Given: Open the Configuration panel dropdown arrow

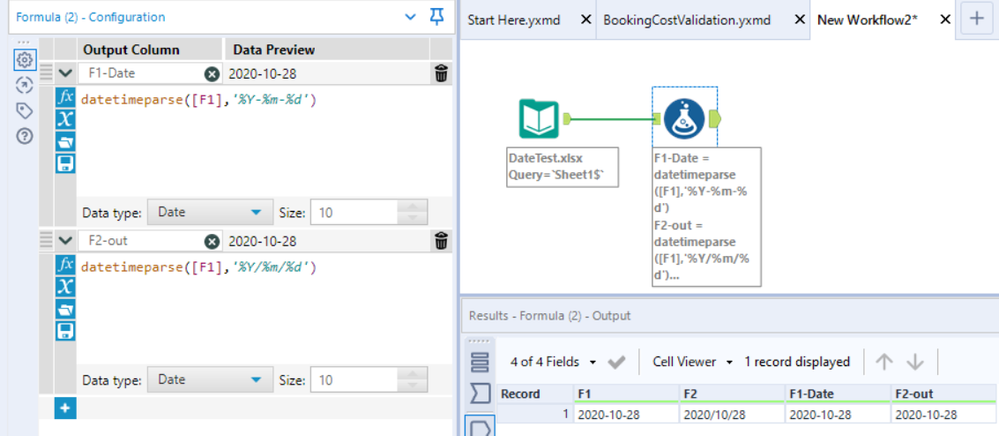Looking at the screenshot, I should (411, 17).
